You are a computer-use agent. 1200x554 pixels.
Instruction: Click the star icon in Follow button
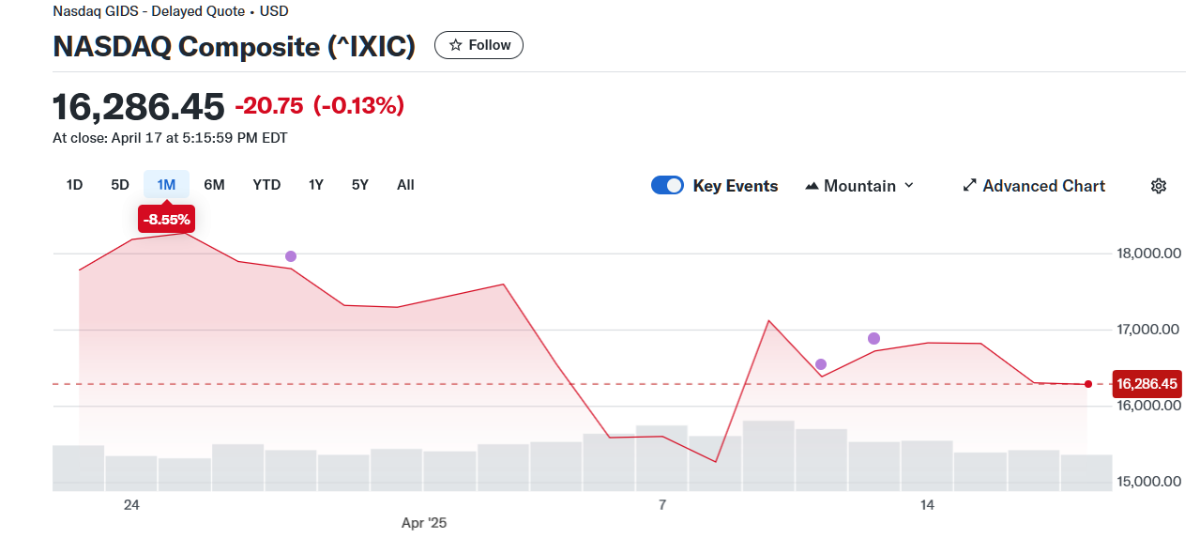point(456,45)
